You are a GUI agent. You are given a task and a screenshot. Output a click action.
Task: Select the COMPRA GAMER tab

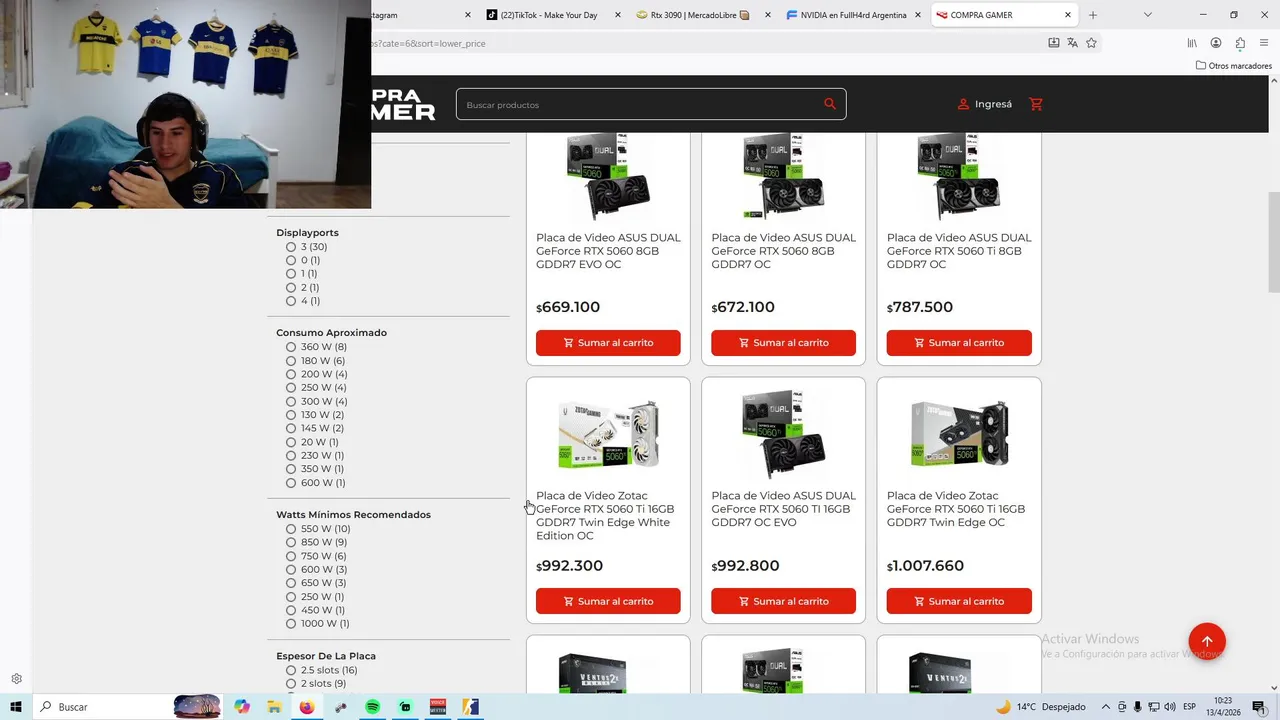pyautogui.click(x=1003, y=15)
